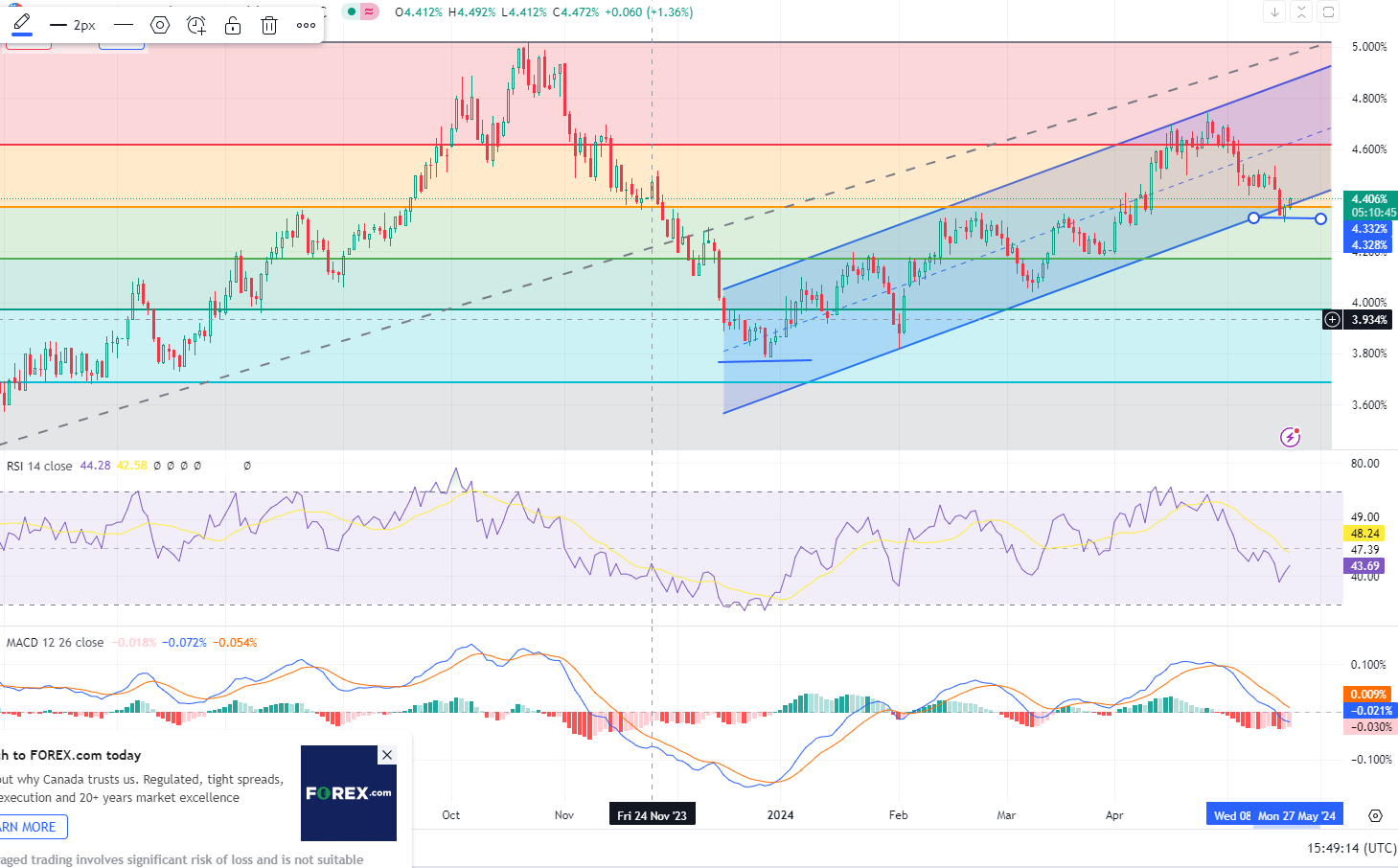
Task: Open the settings hexagon icon in drawing toolbar
Action: (160, 26)
